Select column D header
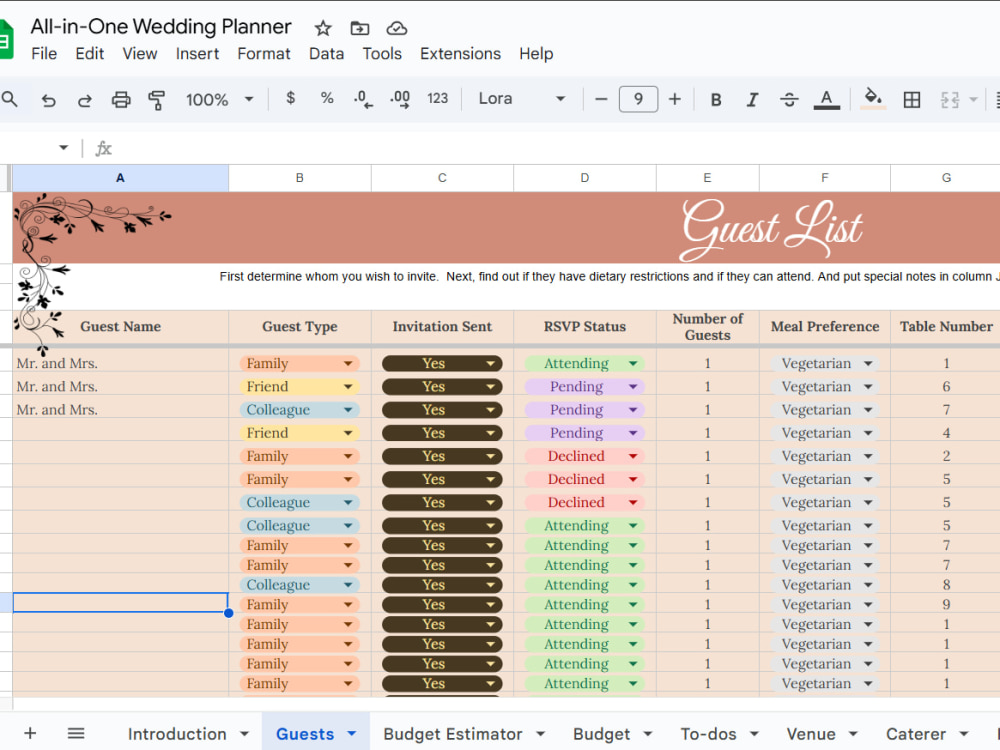The height and width of the screenshot is (750, 1000). point(585,178)
